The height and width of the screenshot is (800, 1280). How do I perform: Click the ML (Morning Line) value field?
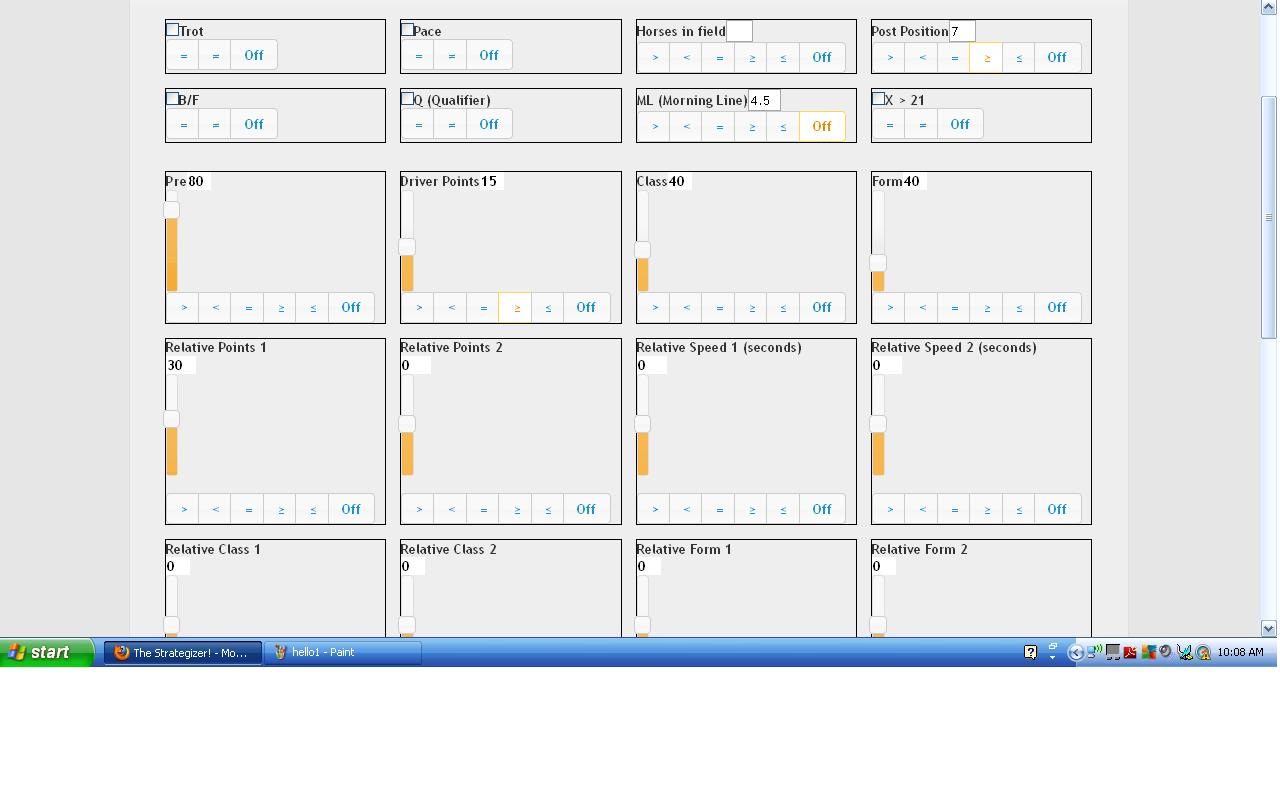click(763, 100)
